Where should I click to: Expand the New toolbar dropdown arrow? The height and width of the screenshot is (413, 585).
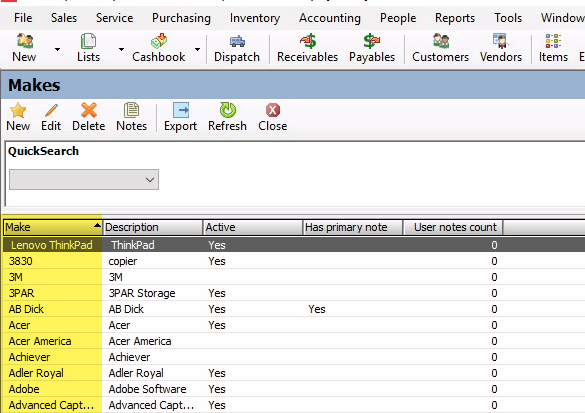[x=57, y=49]
